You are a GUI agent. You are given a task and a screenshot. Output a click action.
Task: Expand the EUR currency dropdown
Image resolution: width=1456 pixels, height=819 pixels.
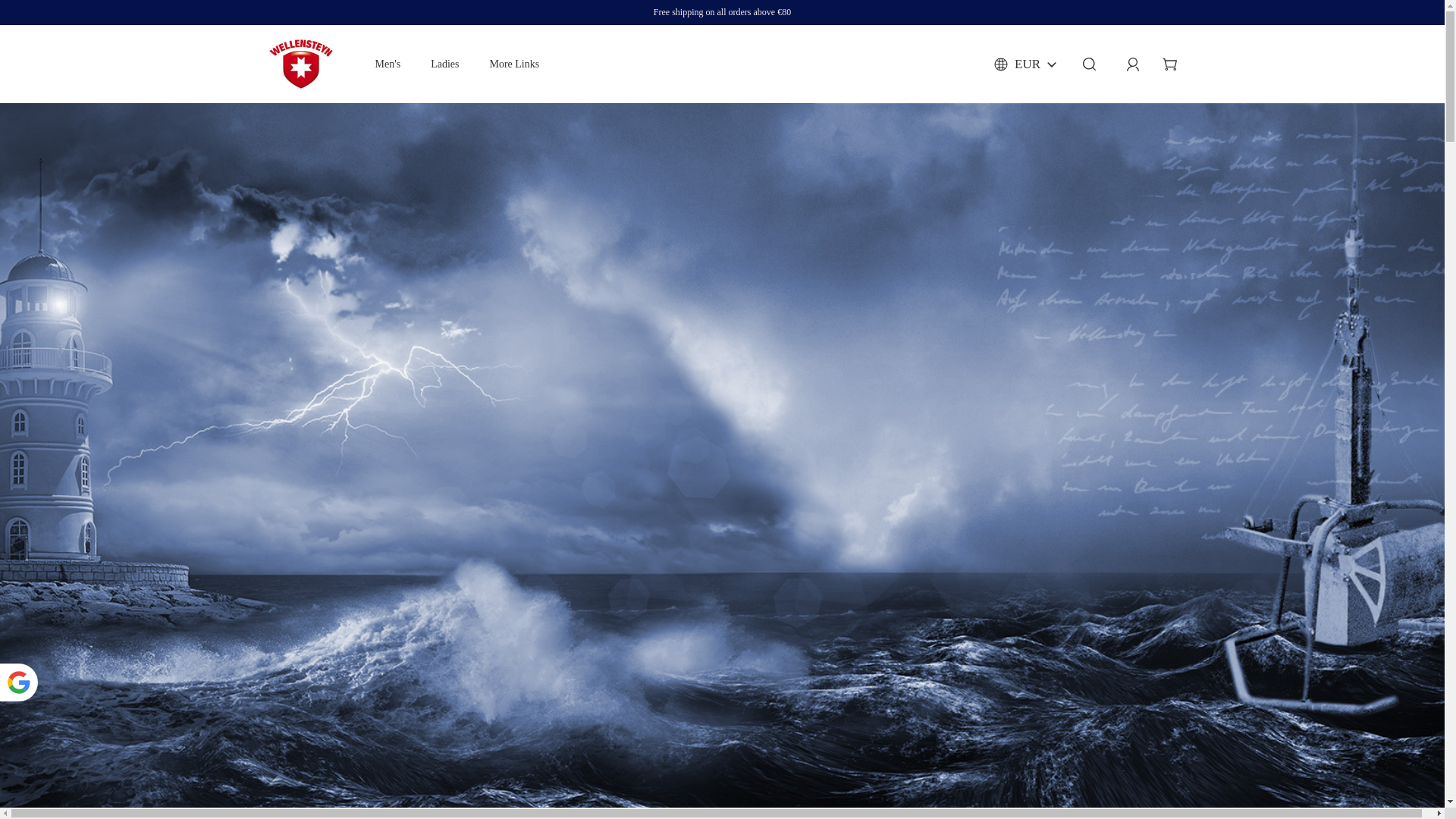[1025, 64]
